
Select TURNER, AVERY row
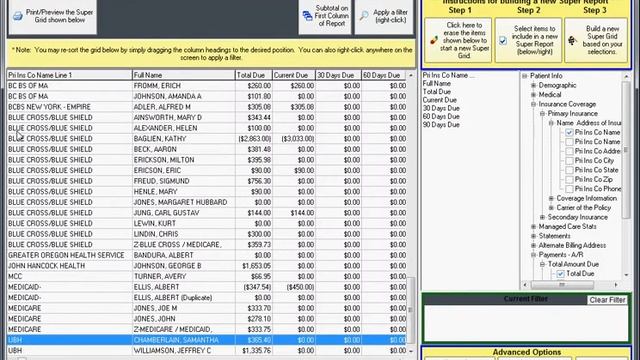[x=207, y=277]
